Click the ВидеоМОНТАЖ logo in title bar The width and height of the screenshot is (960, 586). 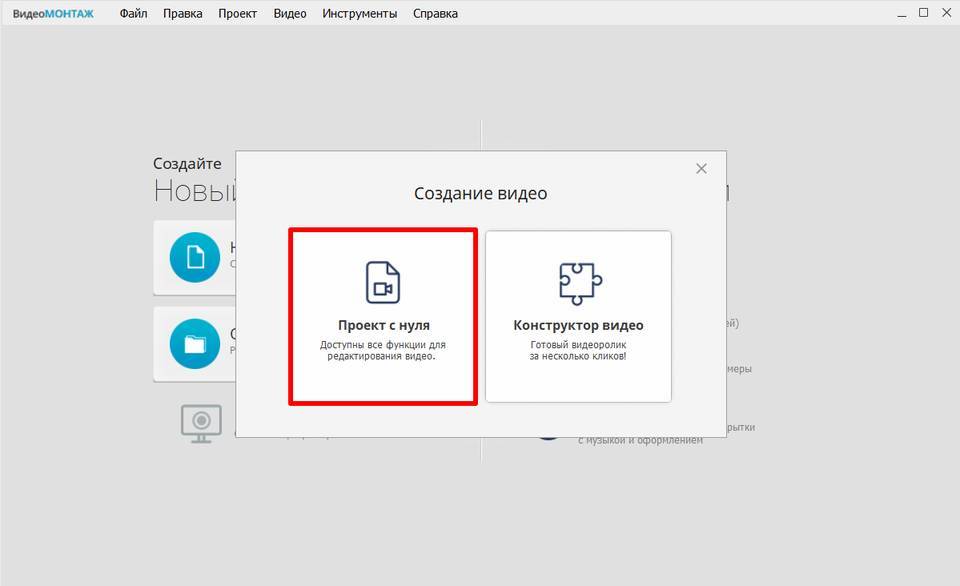53,13
